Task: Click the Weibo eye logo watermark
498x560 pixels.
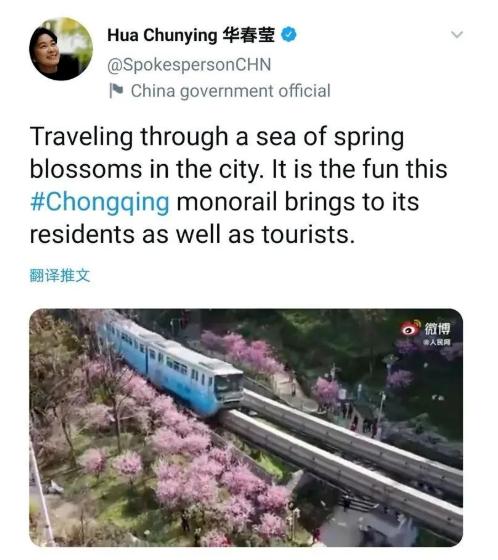Action: coord(410,328)
